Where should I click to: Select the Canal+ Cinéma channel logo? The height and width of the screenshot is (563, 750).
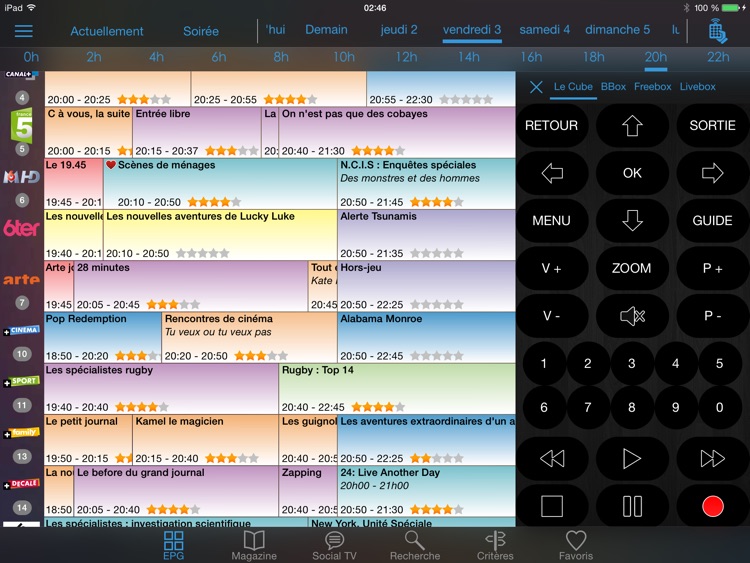[x=22, y=331]
